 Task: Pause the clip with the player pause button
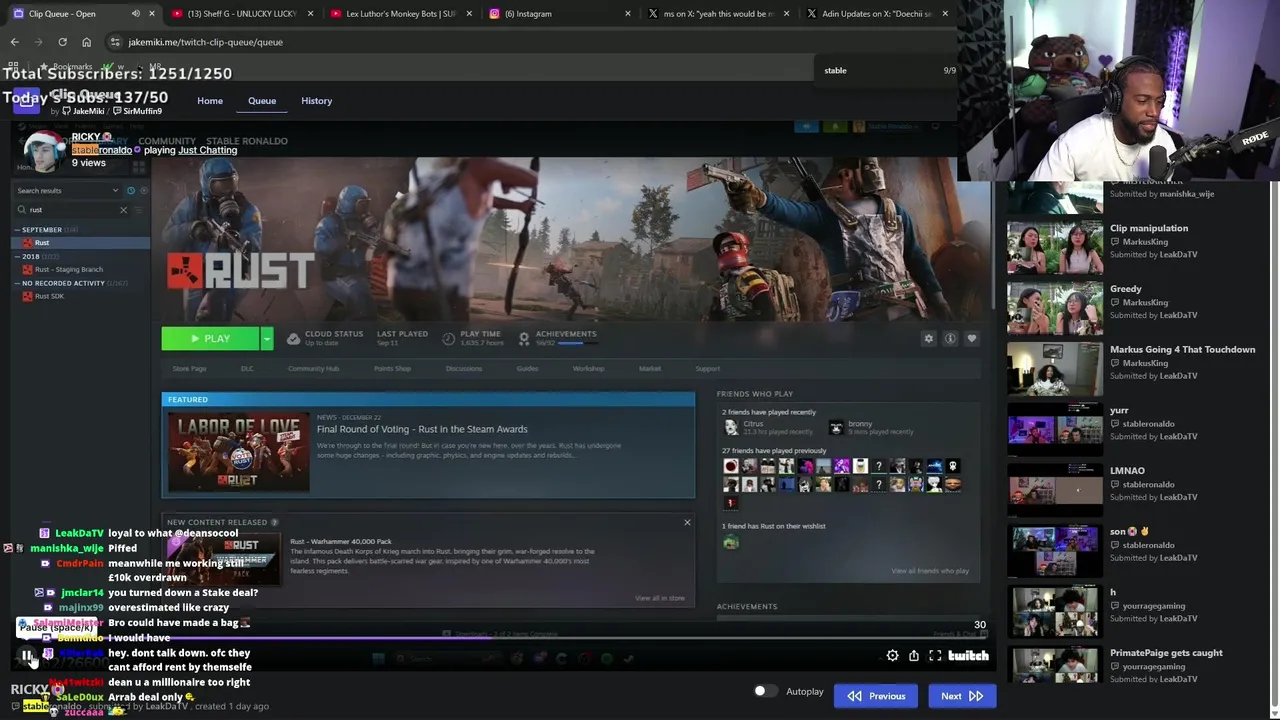[27, 656]
